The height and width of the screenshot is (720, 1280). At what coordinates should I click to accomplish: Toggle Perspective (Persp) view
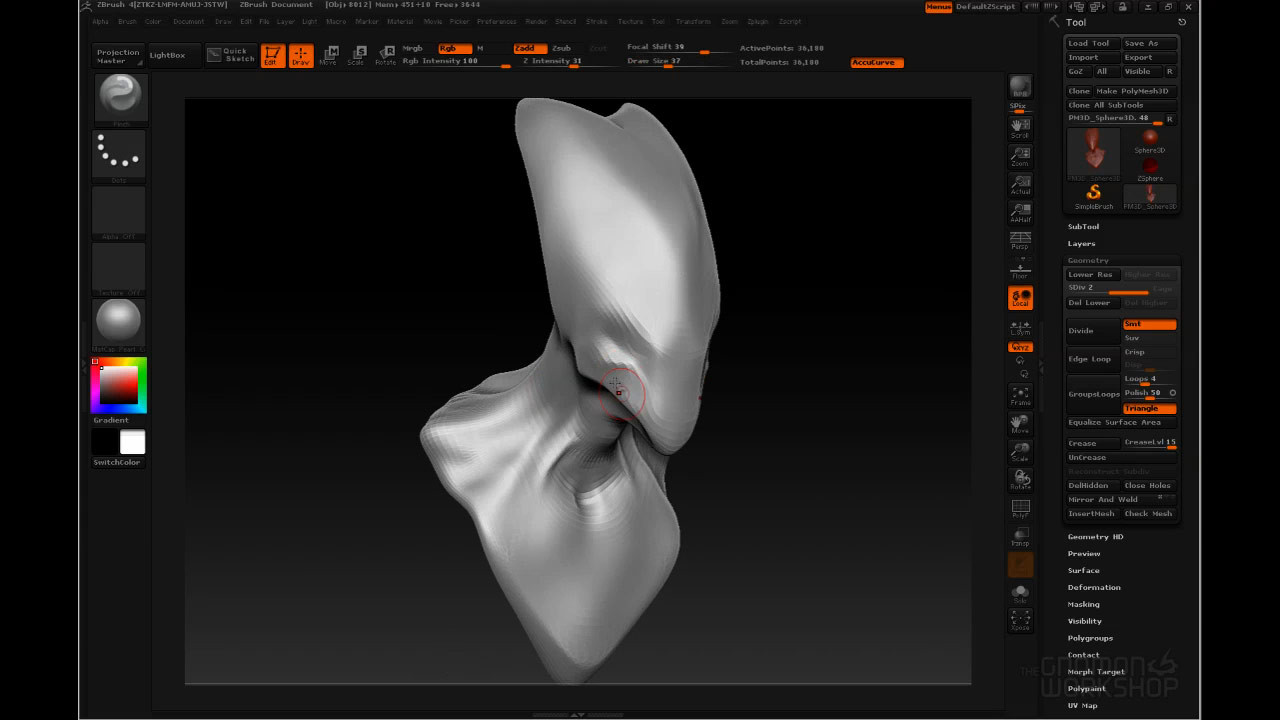pos(1020,241)
